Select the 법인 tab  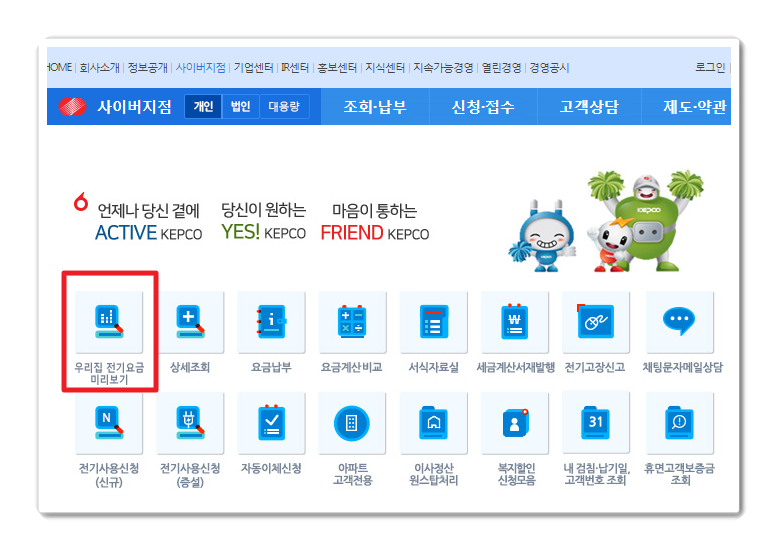click(240, 106)
